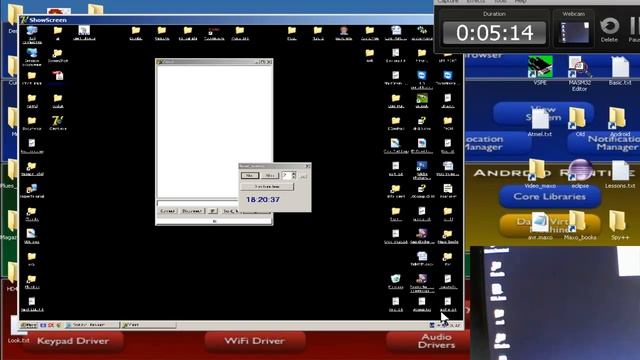Image resolution: width=640 pixels, height=360 pixels.
Task: Click the Disconnect button in remote window
Action: point(192,211)
